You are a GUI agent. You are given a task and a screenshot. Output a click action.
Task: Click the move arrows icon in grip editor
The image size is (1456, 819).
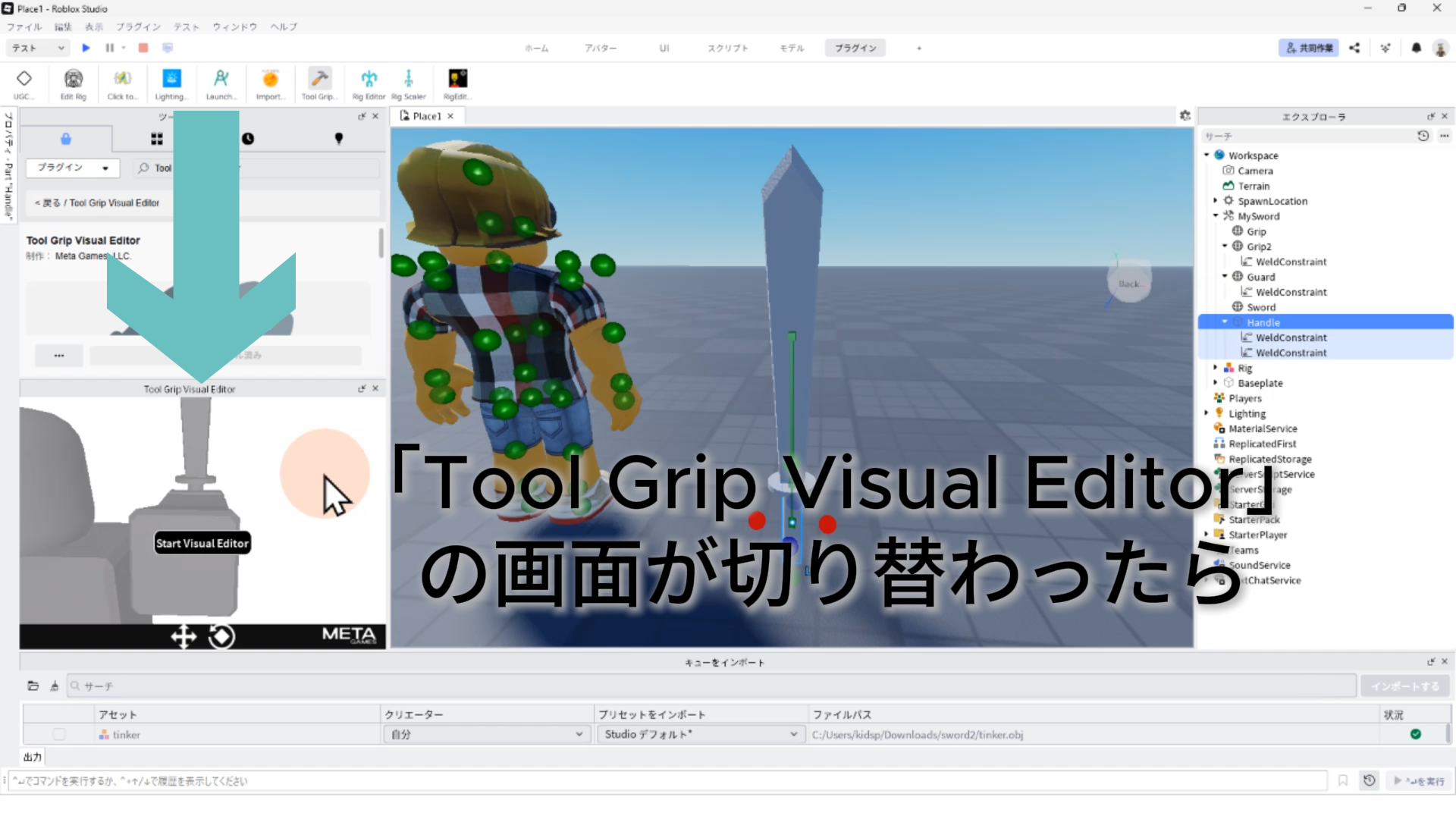[x=184, y=636]
